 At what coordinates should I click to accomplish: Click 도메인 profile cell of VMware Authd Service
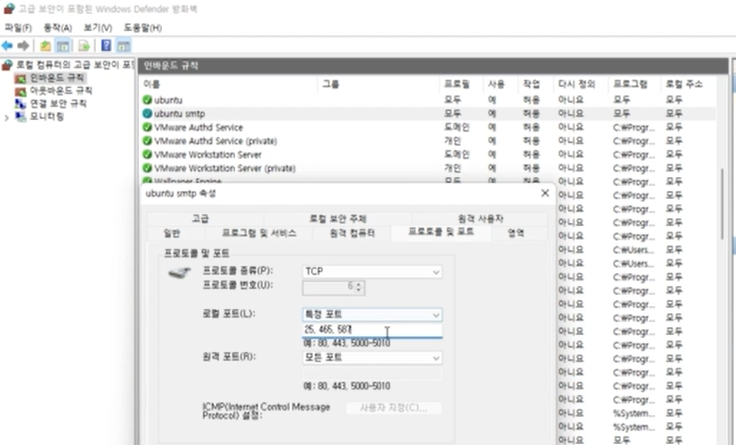pyautogui.click(x=456, y=127)
